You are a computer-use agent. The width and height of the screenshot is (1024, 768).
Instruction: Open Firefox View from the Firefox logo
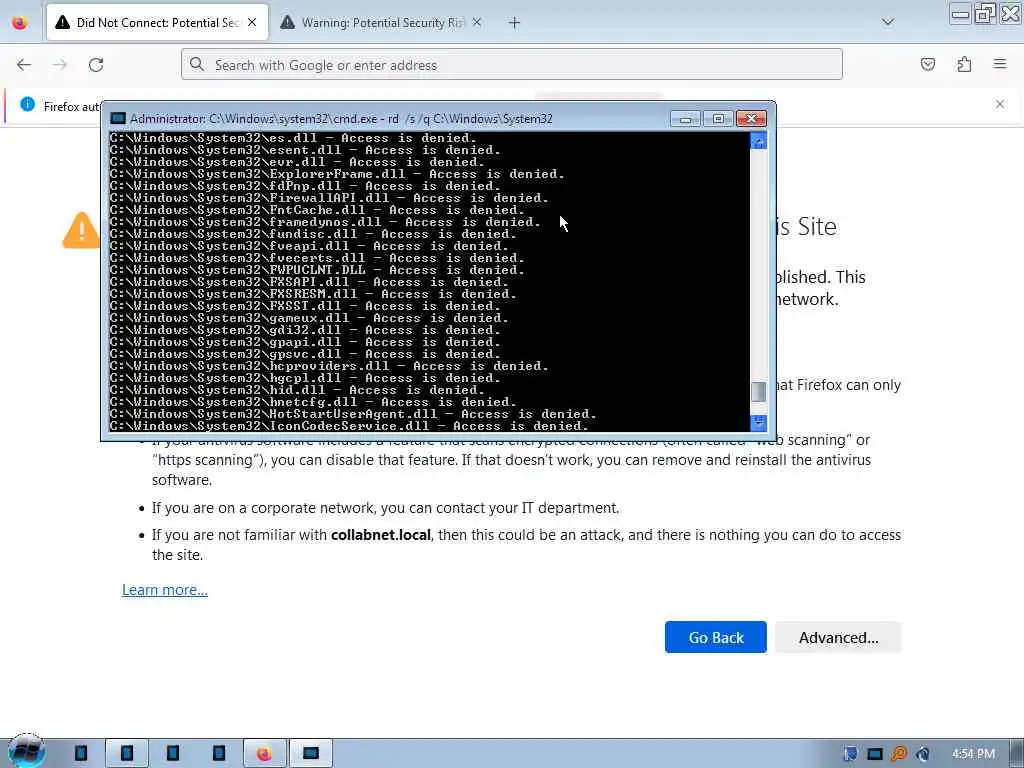[x=20, y=22]
